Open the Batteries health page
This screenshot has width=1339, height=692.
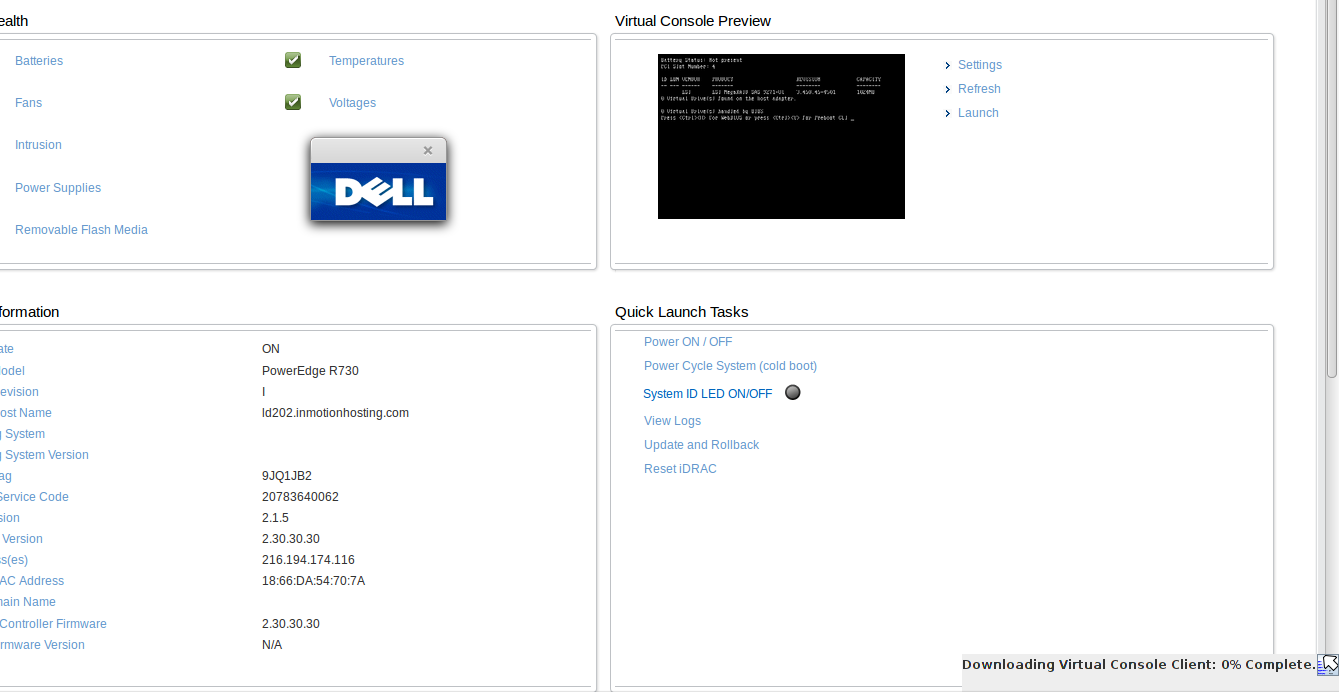39,61
